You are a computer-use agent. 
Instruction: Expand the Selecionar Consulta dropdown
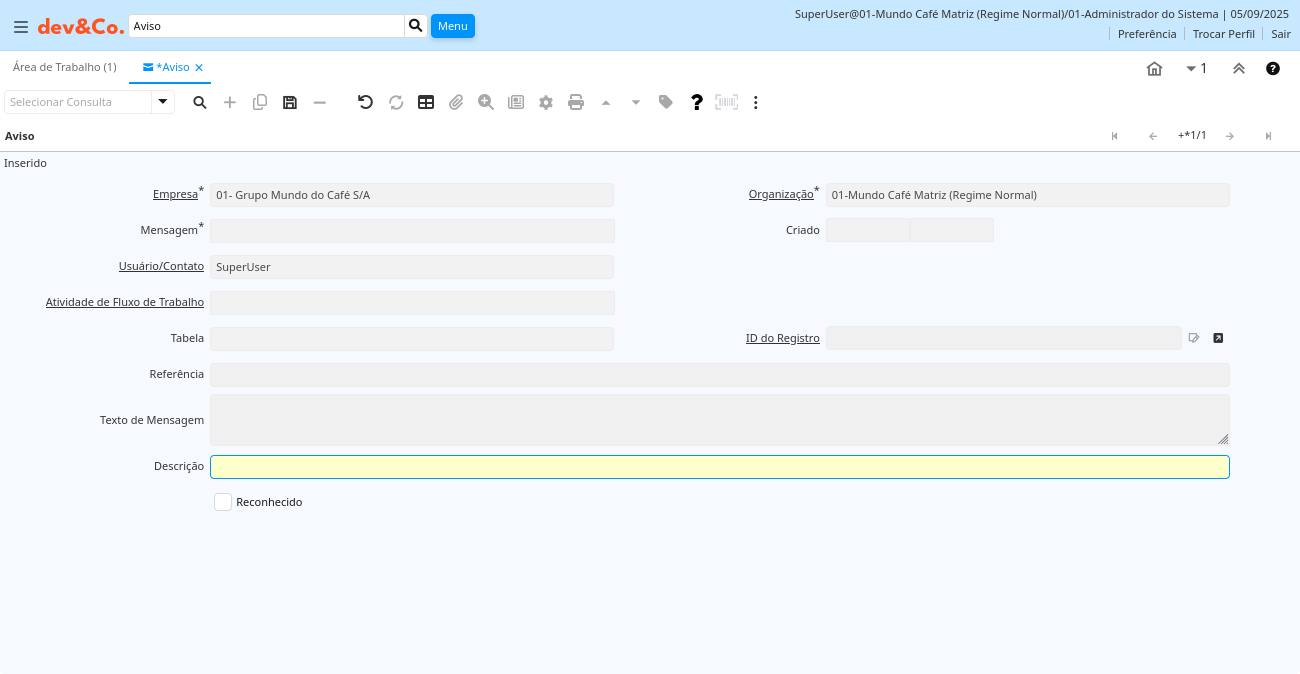(162, 102)
